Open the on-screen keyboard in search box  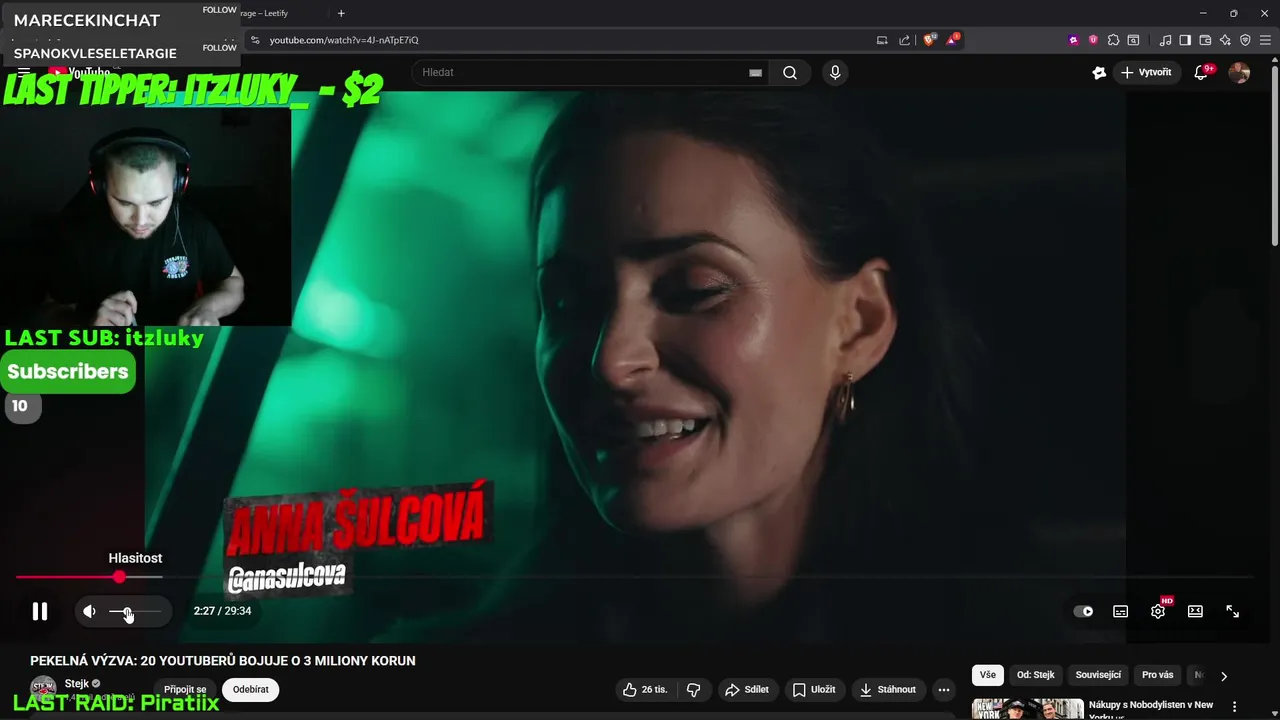[756, 72]
